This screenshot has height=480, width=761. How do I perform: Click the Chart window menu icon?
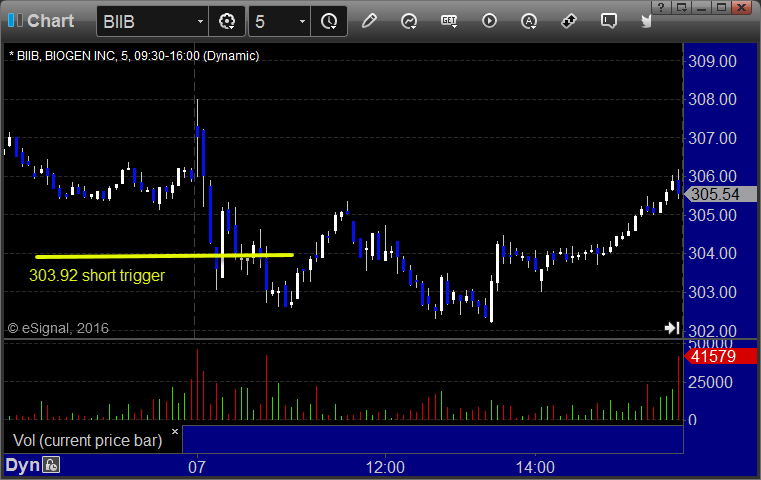coord(15,21)
